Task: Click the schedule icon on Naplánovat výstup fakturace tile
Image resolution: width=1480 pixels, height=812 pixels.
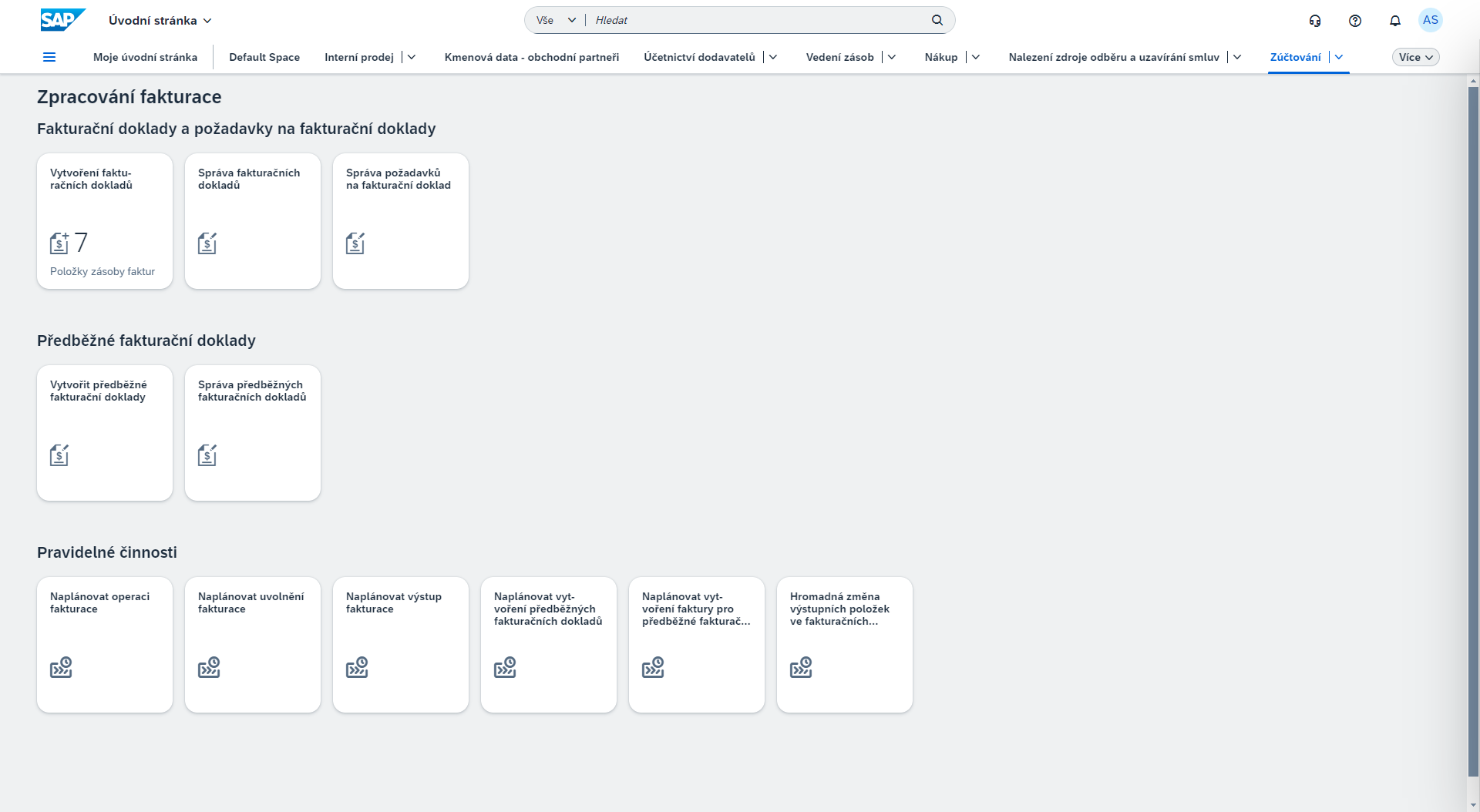Action: 358,667
